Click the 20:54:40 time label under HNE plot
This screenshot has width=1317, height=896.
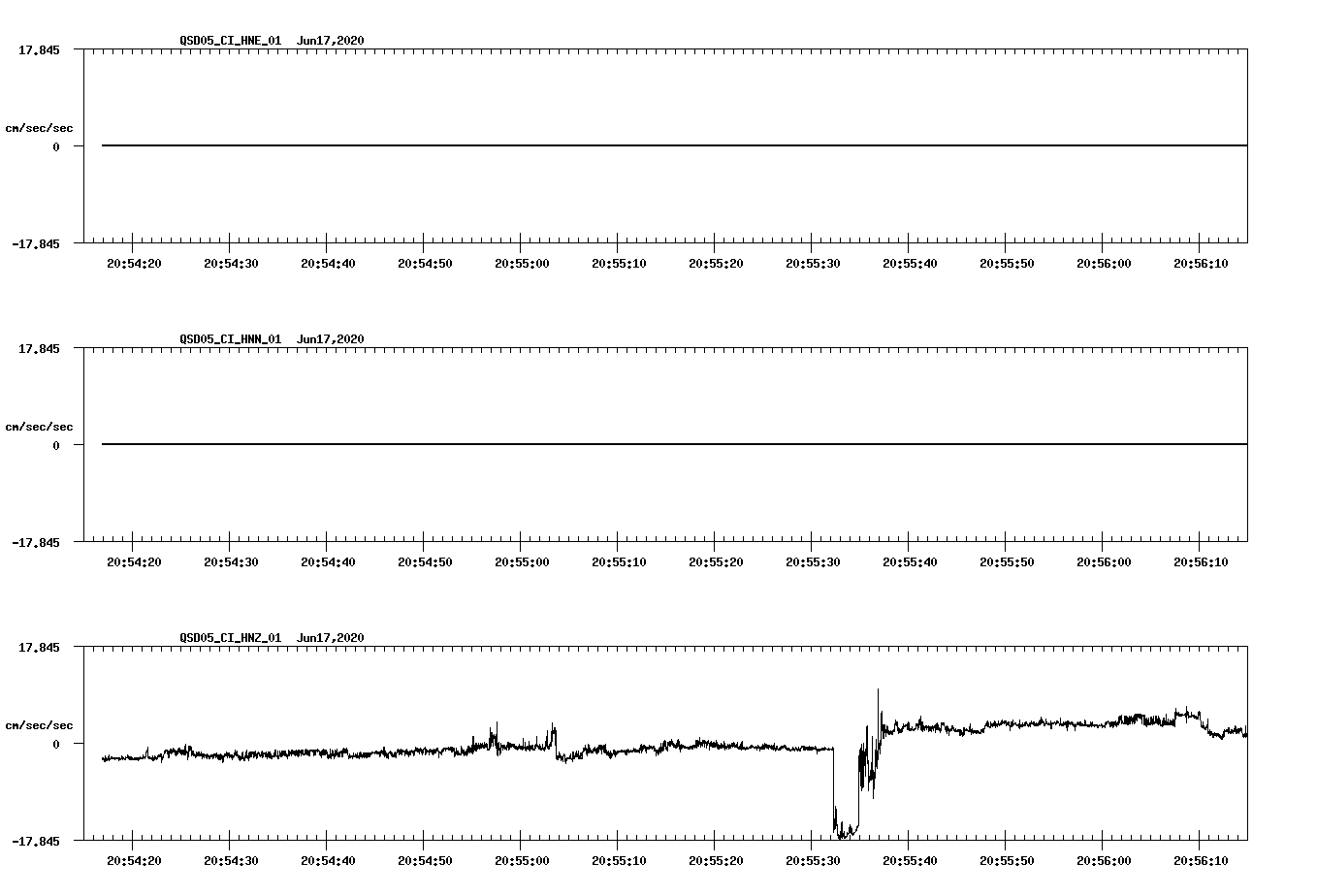coord(328,263)
